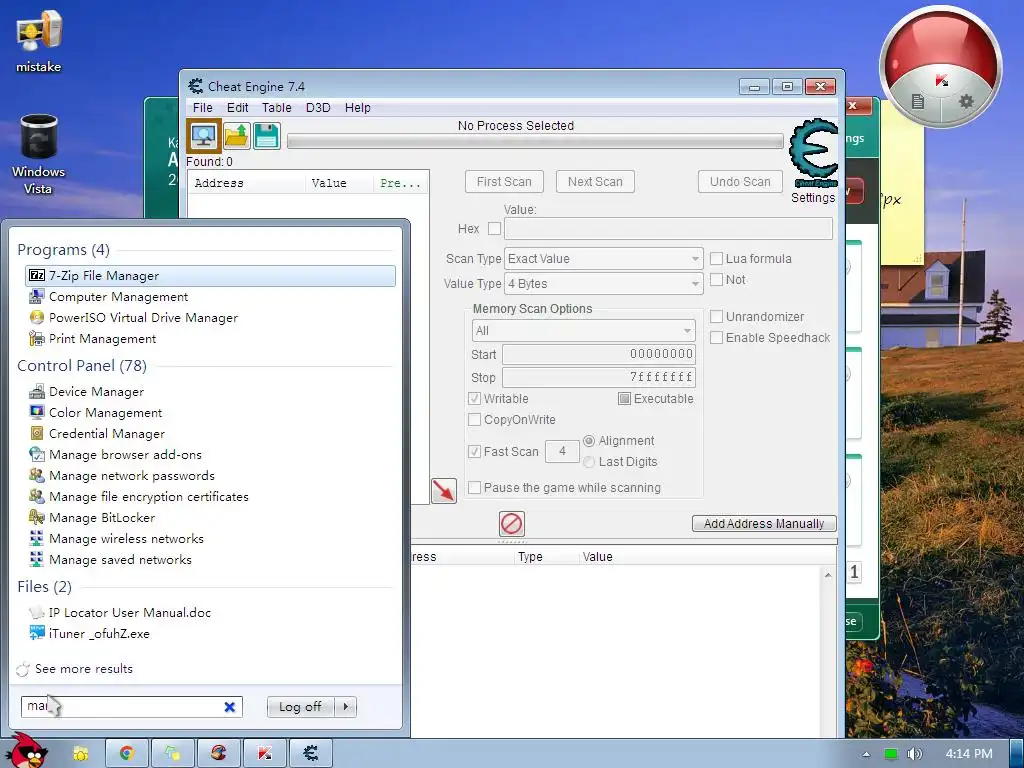Click Add Address Manually button
This screenshot has height=768, width=1024.
pos(763,524)
